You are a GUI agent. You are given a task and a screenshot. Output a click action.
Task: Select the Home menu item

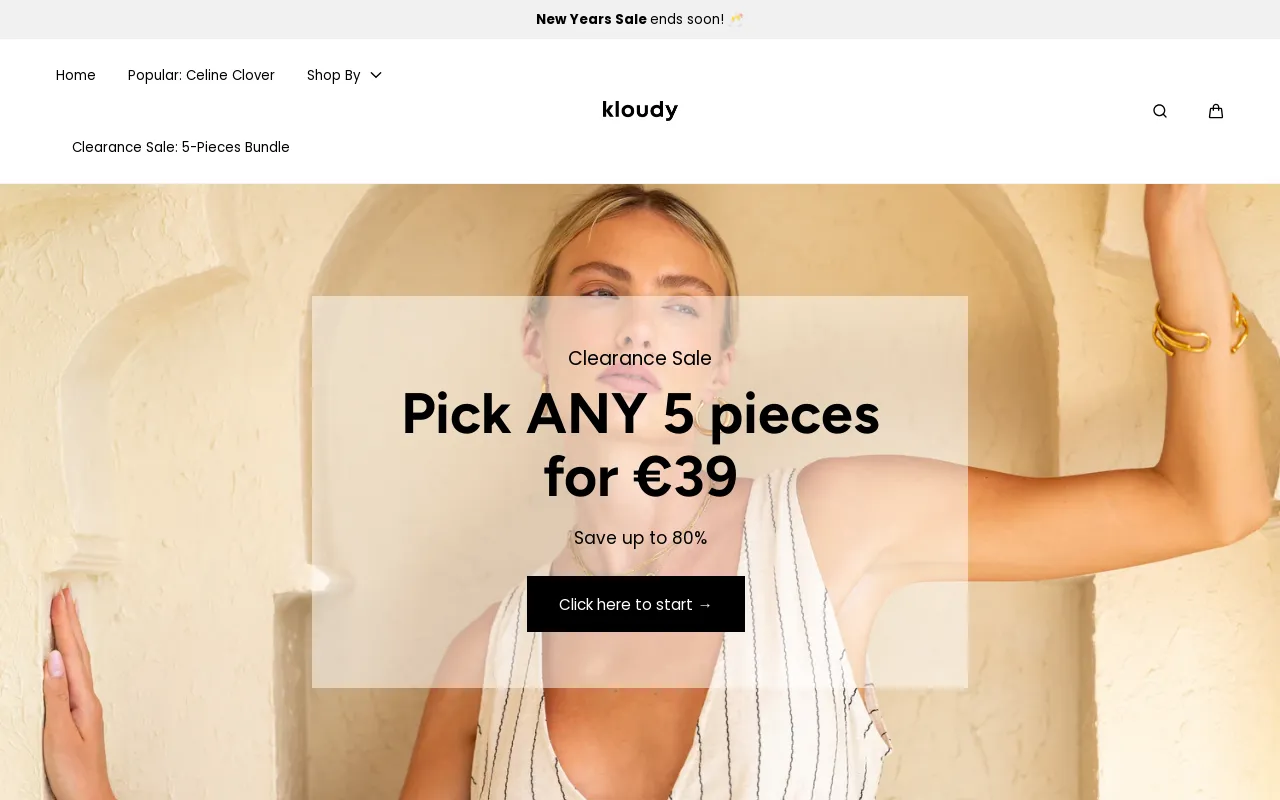[75, 74]
